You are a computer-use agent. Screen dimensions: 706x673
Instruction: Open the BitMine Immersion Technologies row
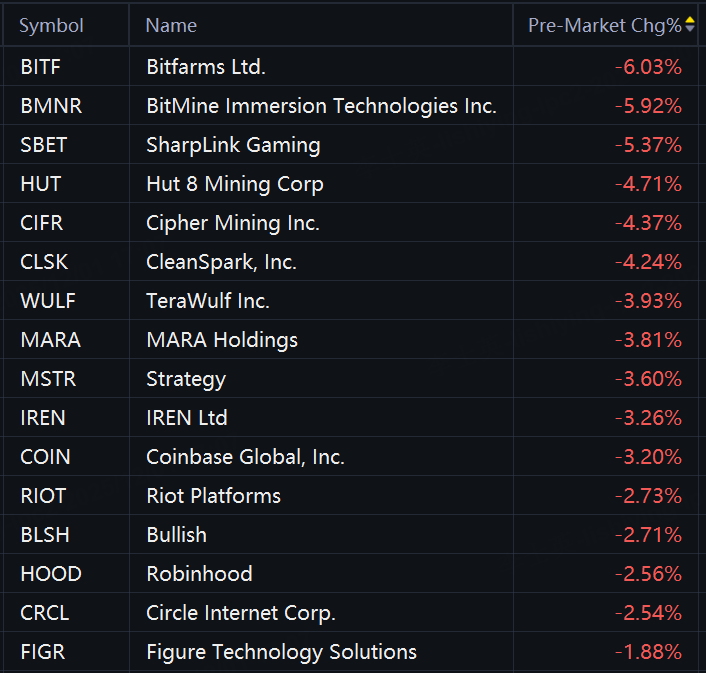pos(321,106)
